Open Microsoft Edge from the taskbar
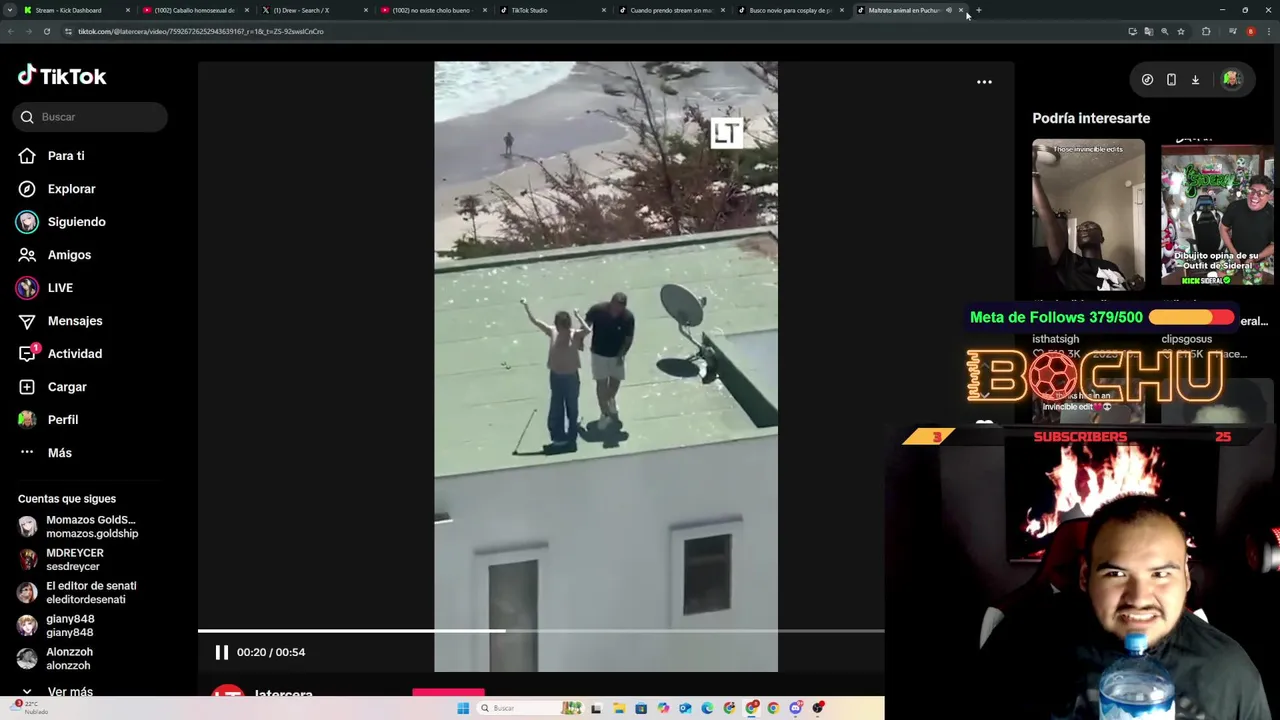This screenshot has height=720, width=1280. (x=707, y=708)
